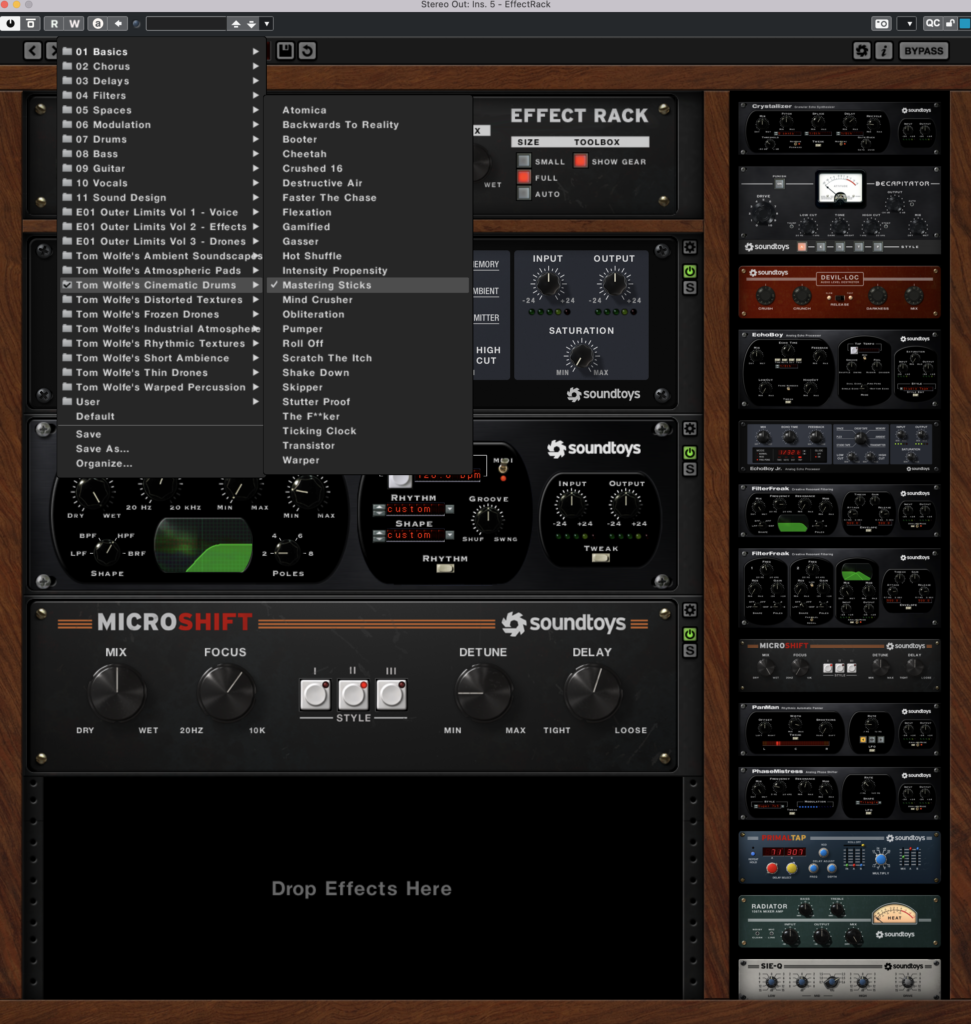Screen dimensions: 971x1024
Task: Open the QC quick controls button
Action: tap(932, 24)
